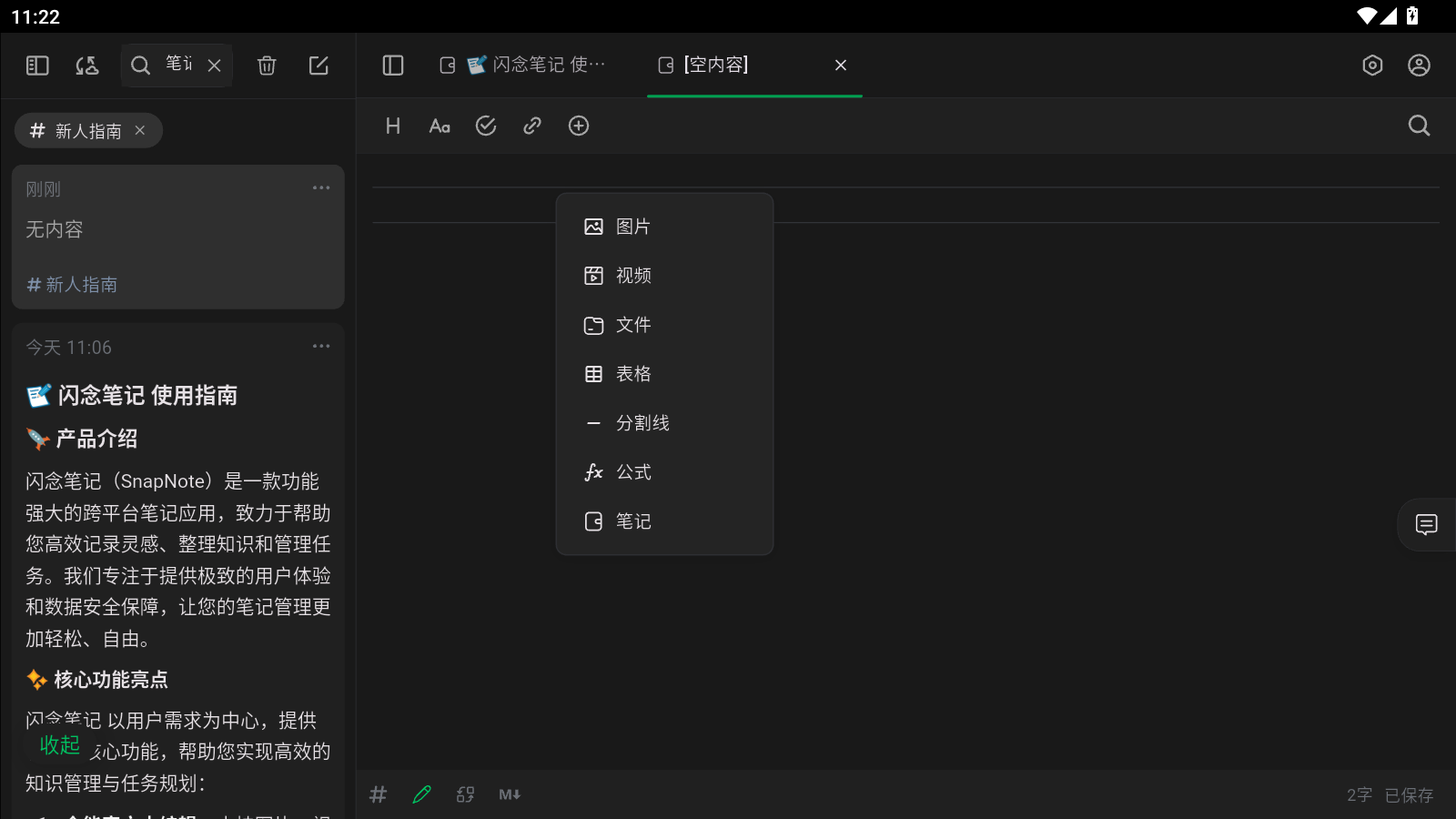Toggle Markdown mode with M icon
Image resolution: width=1456 pixels, height=819 pixels.
point(509,794)
